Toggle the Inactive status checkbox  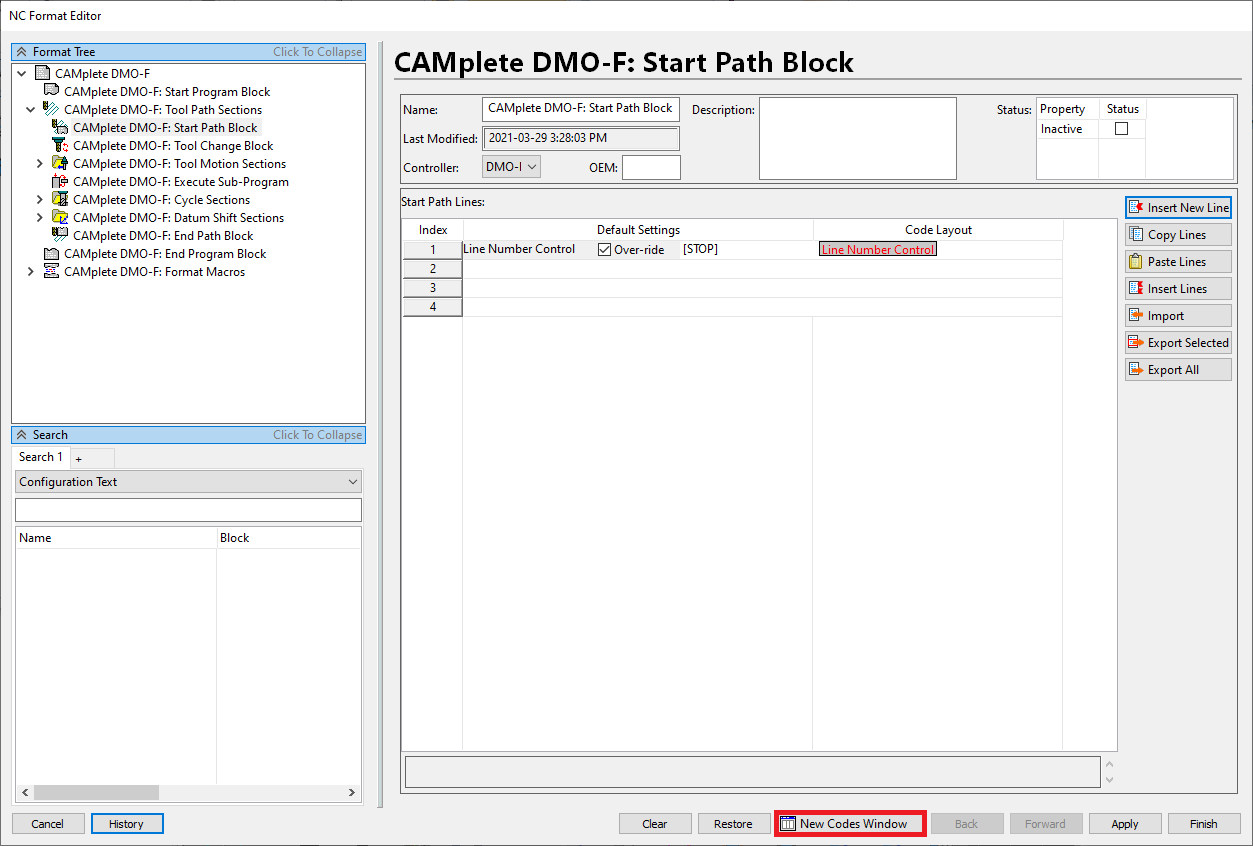[1121, 129]
